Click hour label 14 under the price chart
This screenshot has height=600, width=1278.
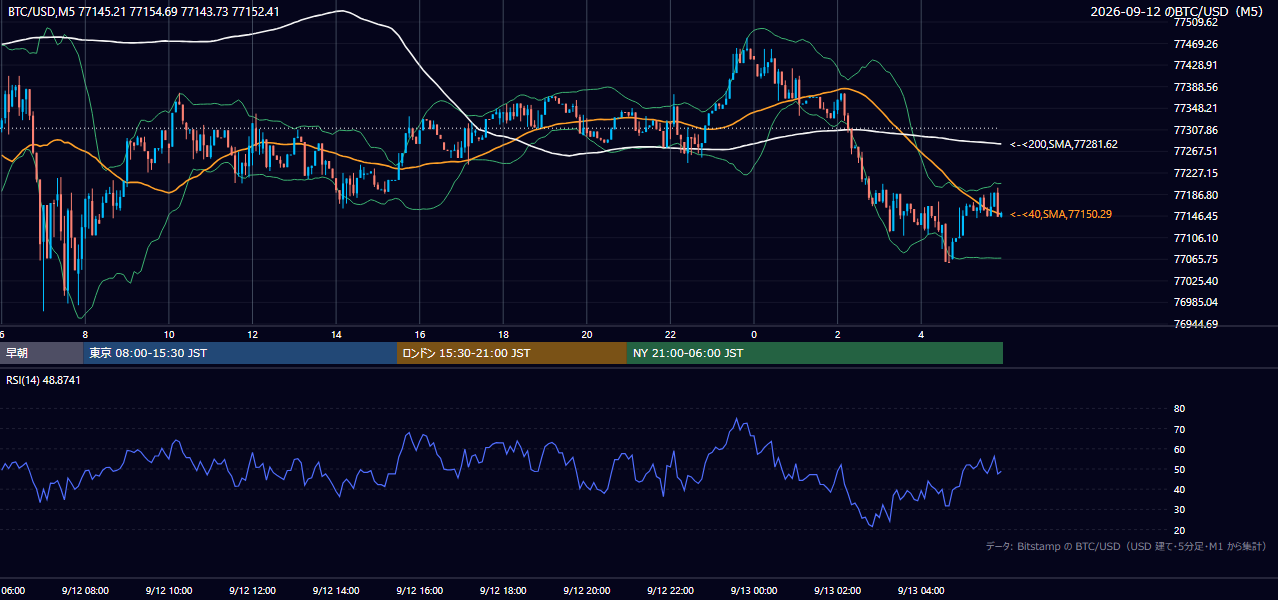tap(337, 334)
